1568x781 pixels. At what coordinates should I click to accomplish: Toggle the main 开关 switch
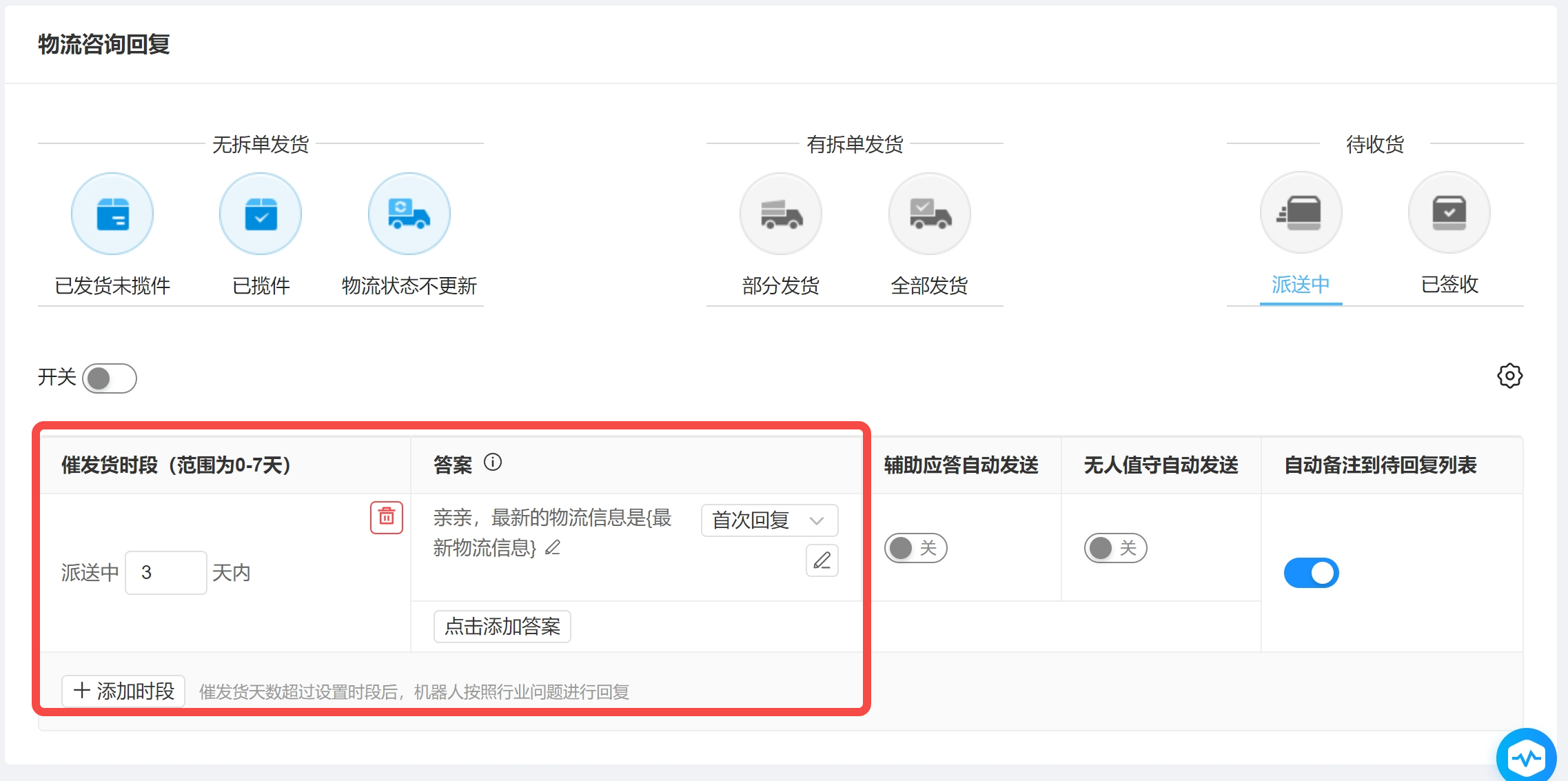coord(110,378)
